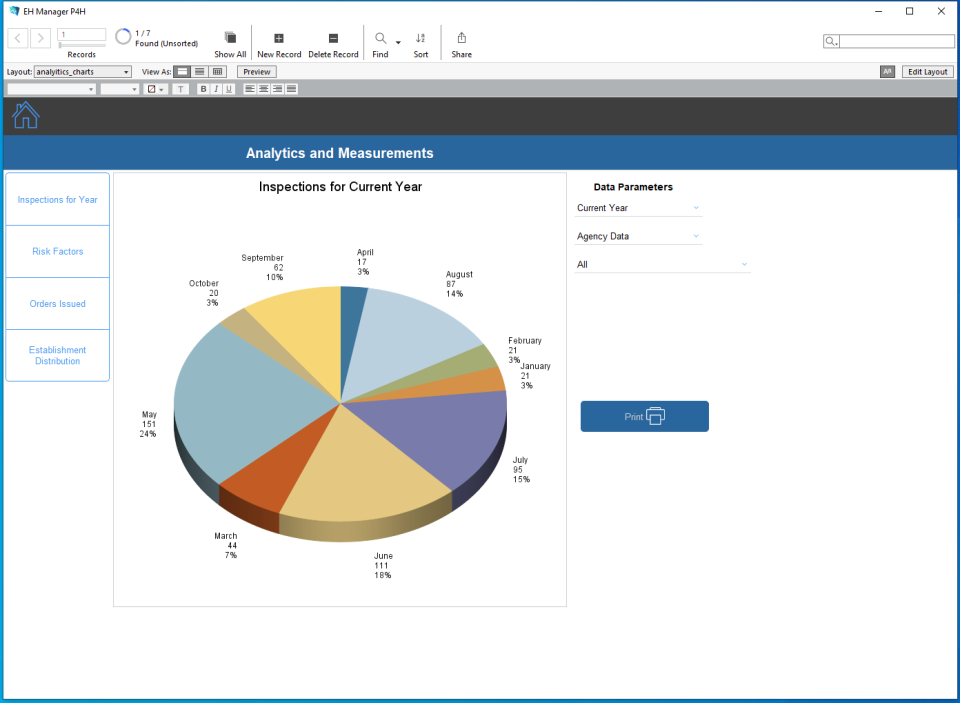960x703 pixels.
Task: Select the Home navigation icon
Action: [24, 114]
